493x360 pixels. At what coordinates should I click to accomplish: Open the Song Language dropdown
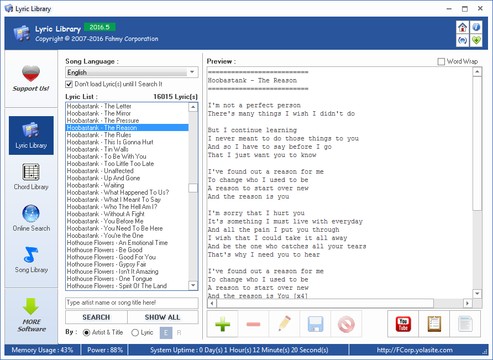[132, 72]
